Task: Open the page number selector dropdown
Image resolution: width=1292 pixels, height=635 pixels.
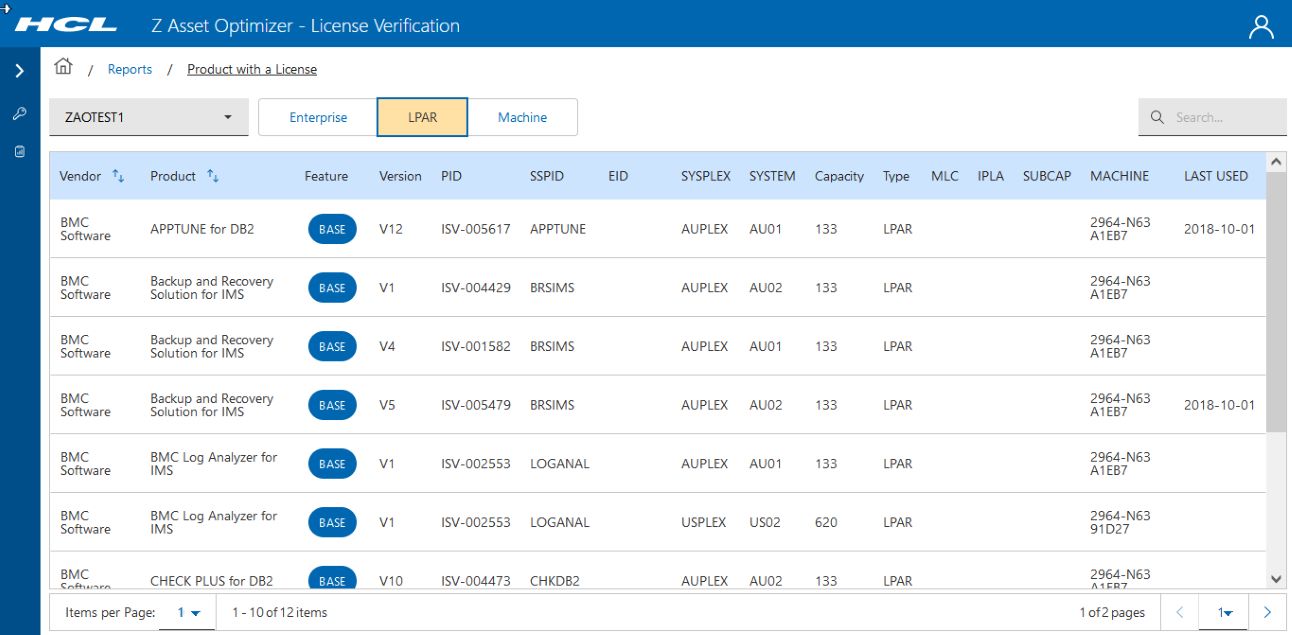Action: pos(1223,612)
